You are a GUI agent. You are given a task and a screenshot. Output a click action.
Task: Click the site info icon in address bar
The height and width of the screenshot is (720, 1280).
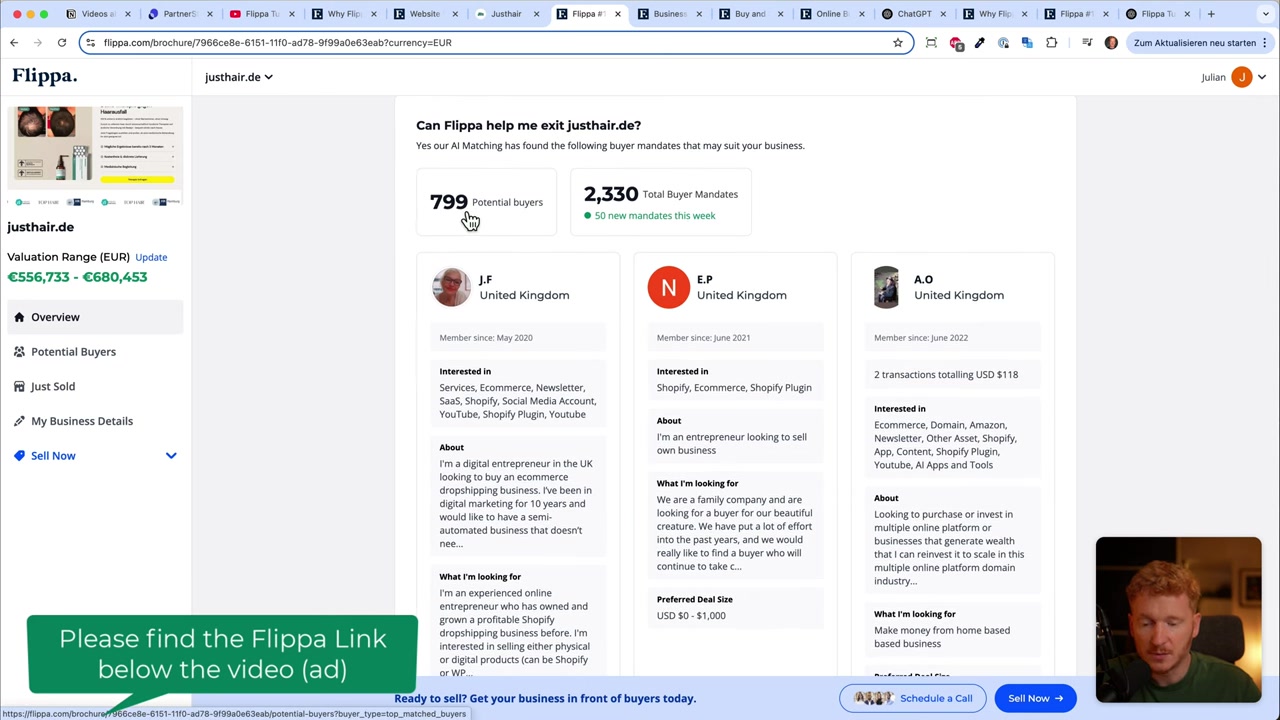90,43
